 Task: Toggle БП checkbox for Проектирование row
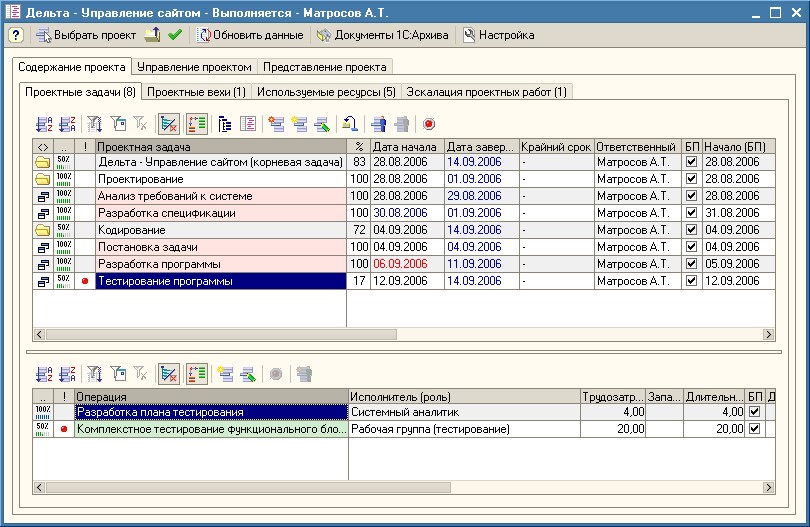[692, 179]
